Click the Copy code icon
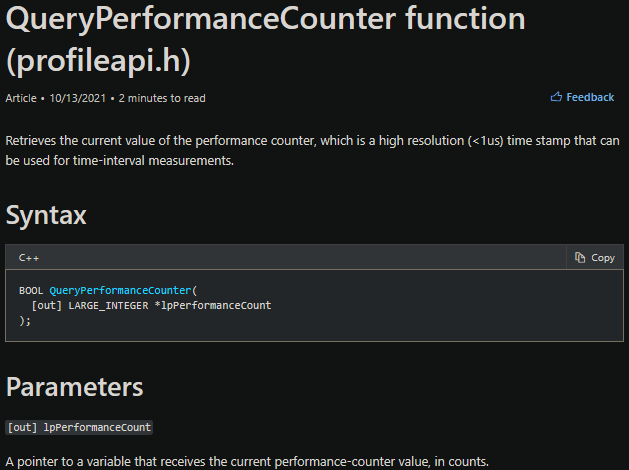 click(580, 257)
